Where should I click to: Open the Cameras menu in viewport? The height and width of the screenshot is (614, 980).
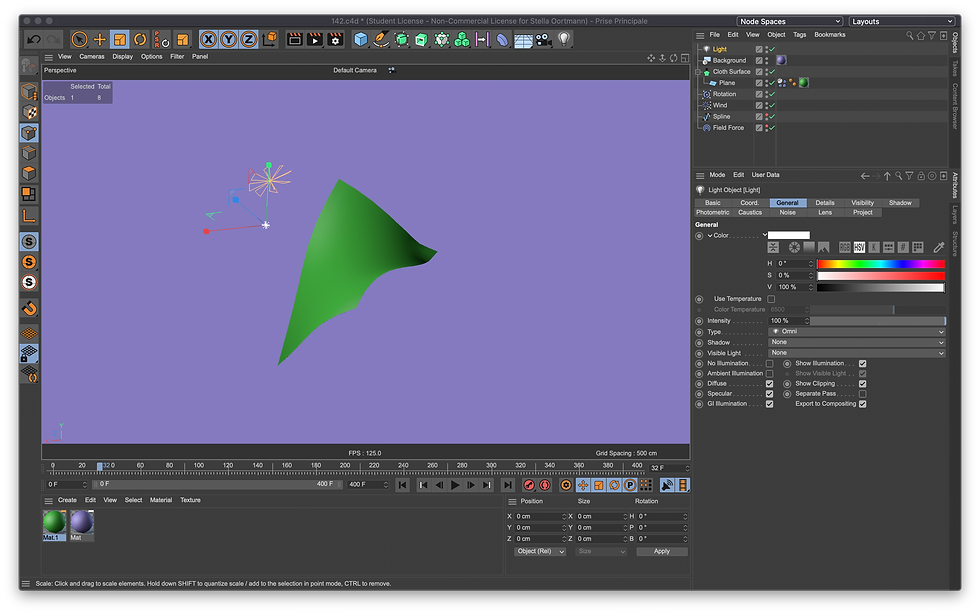(92, 57)
